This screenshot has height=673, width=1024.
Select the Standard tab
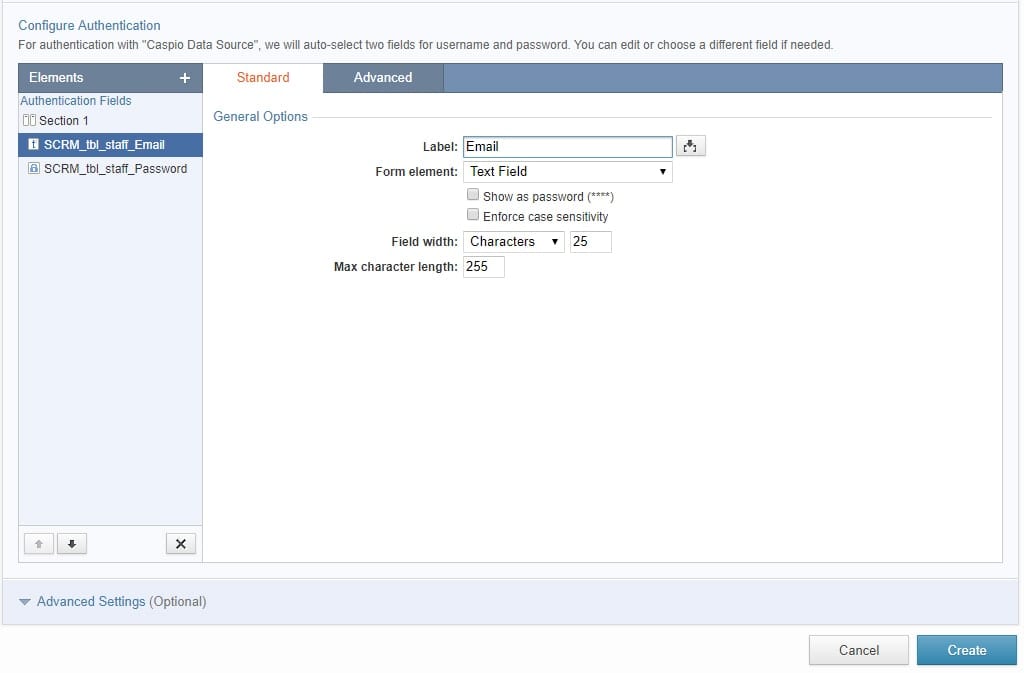[x=263, y=77]
